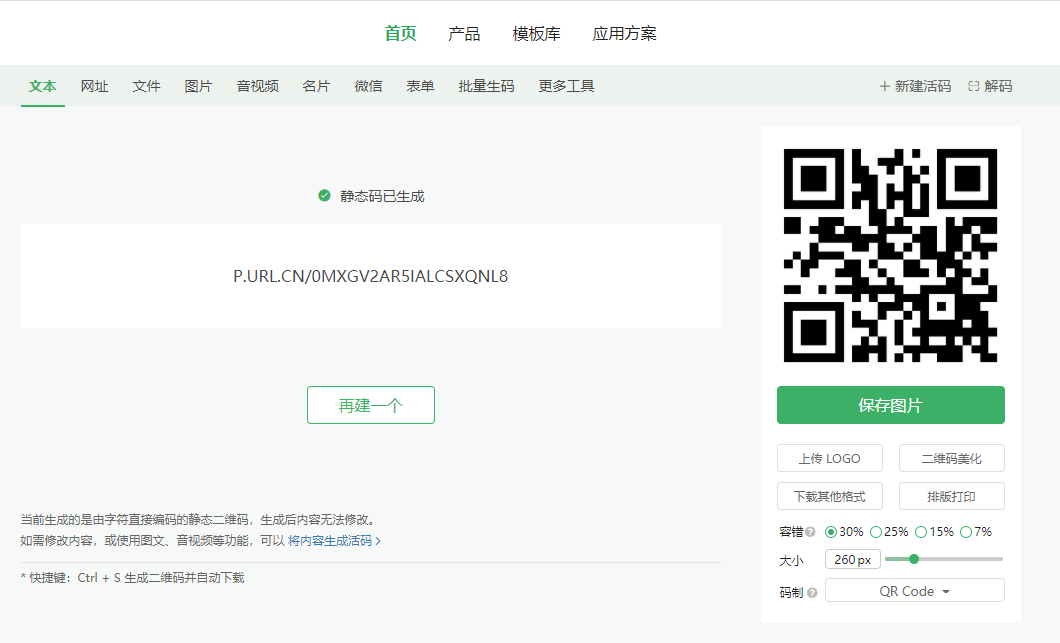Click the plus icon of 新建活码
Viewport: 1060px width, 643px height.
(x=884, y=87)
